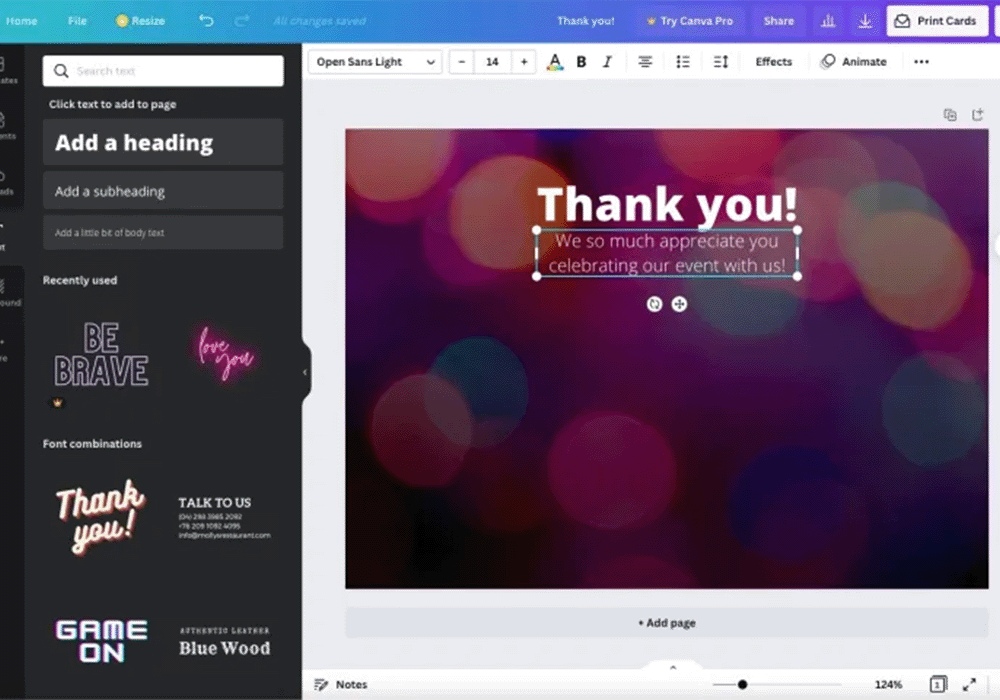Open the Effects panel
The height and width of the screenshot is (700, 1000).
(774, 62)
